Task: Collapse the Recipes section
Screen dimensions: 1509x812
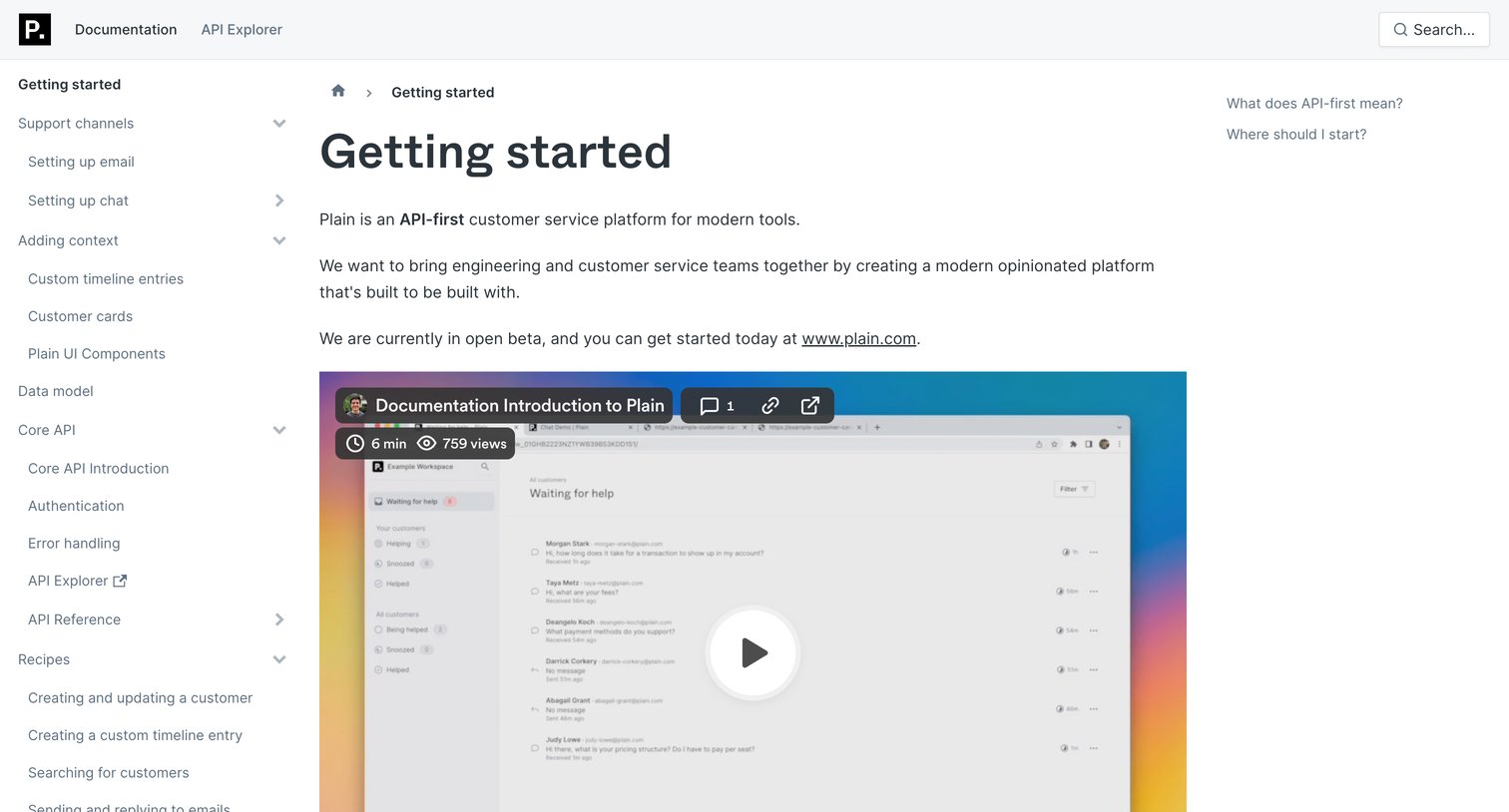Action: pos(279,659)
